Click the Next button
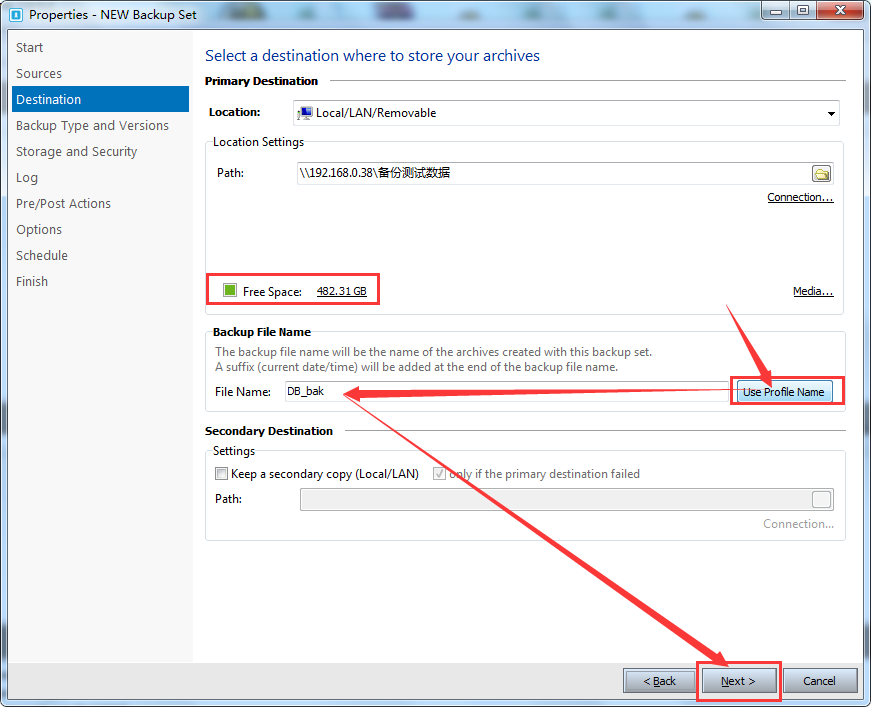The width and height of the screenshot is (871, 707). [x=738, y=681]
